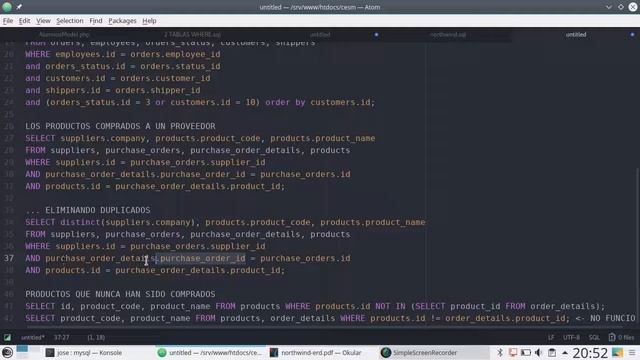Image resolution: width=640 pixels, height=360 pixels.
Task: Select the active untitled tab on the right
Action: [x=576, y=35]
